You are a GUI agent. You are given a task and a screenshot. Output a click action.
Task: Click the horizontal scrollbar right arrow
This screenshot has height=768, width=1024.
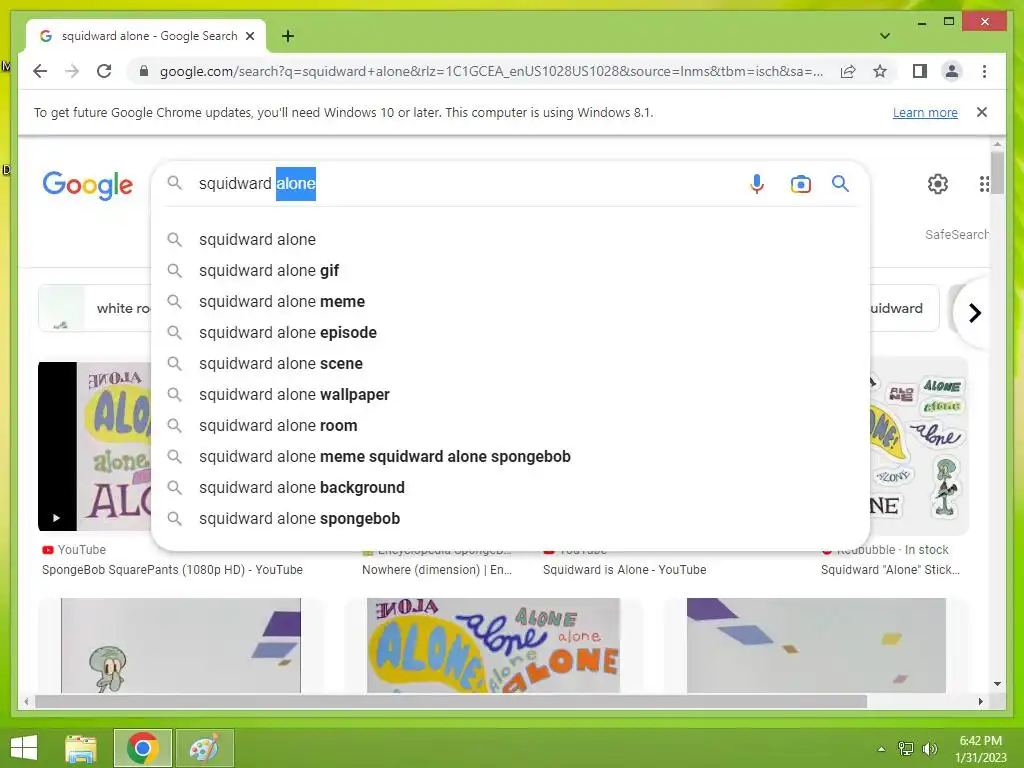tap(980, 701)
